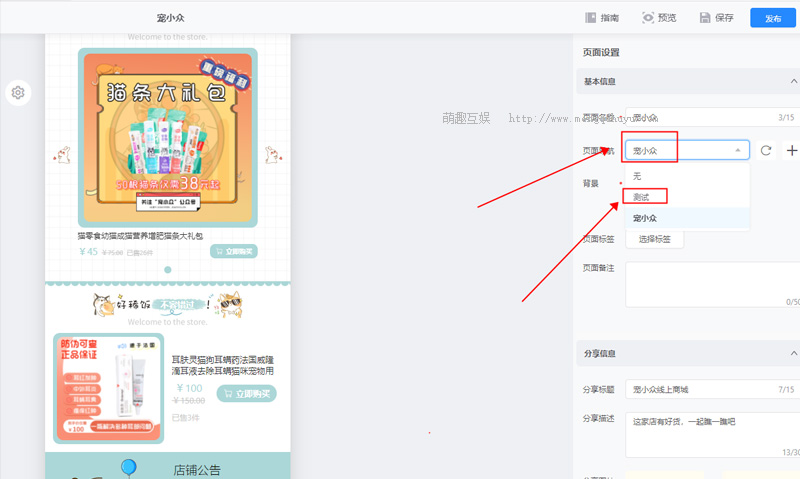This screenshot has width=800, height=479.
Task: Click the 页面名称 input field
Action: pyautogui.click(x=712, y=117)
